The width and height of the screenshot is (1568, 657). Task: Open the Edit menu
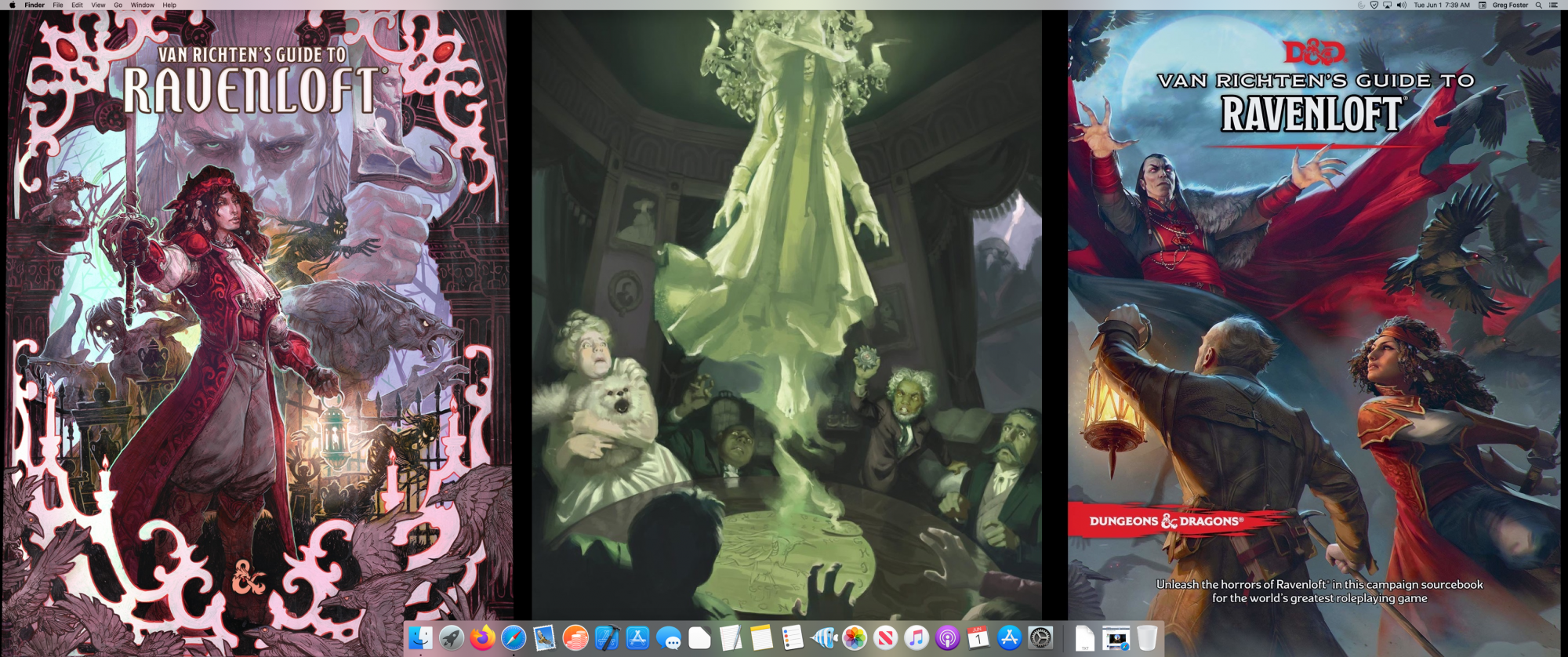click(x=77, y=5)
